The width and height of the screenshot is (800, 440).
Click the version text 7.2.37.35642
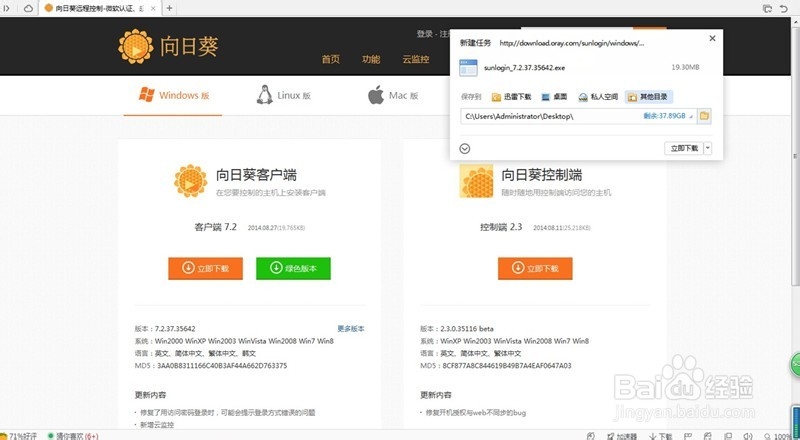tap(175, 329)
